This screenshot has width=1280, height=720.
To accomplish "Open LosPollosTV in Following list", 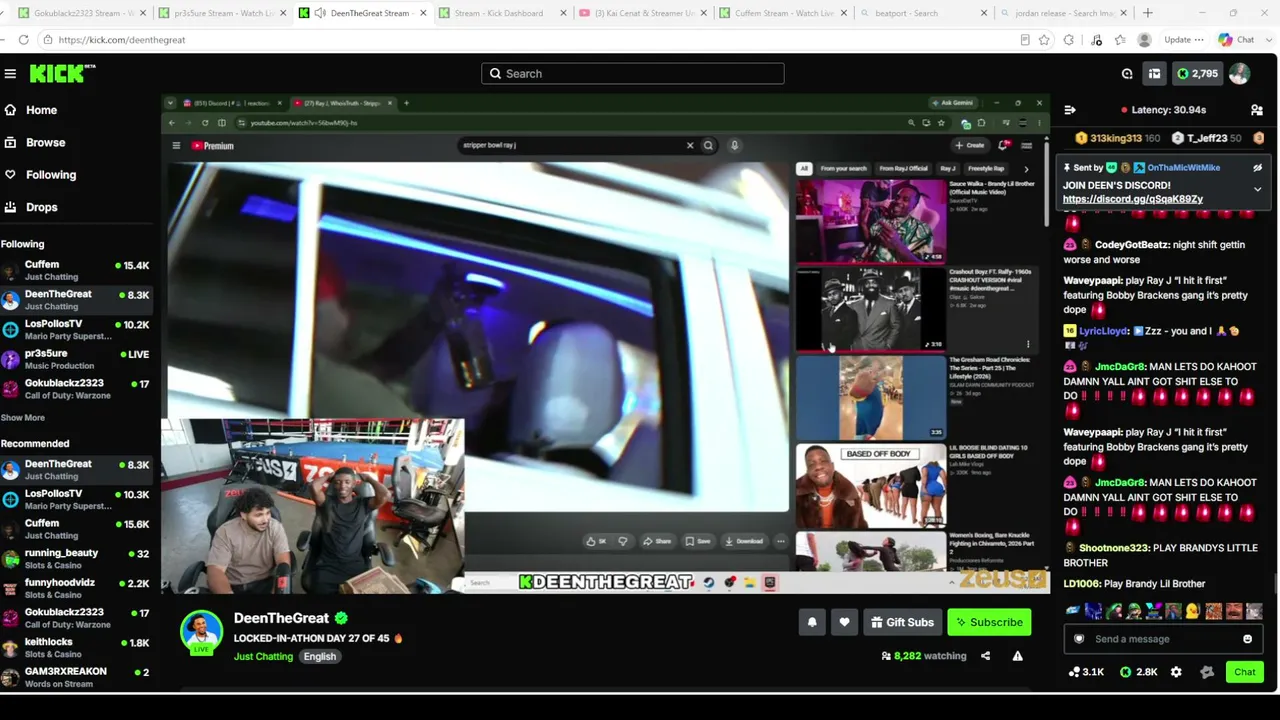I will (76, 329).
